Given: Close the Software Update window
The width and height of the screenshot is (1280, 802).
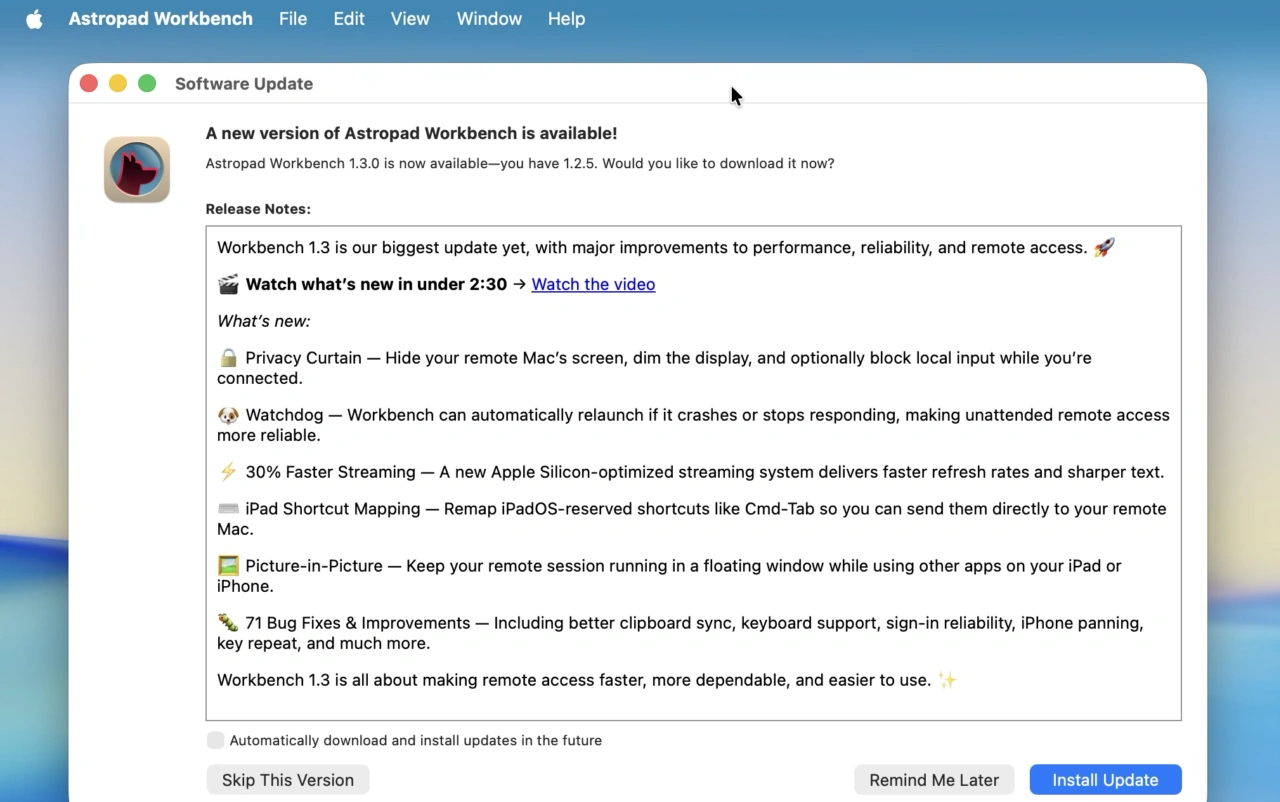Looking at the screenshot, I should click(x=89, y=84).
